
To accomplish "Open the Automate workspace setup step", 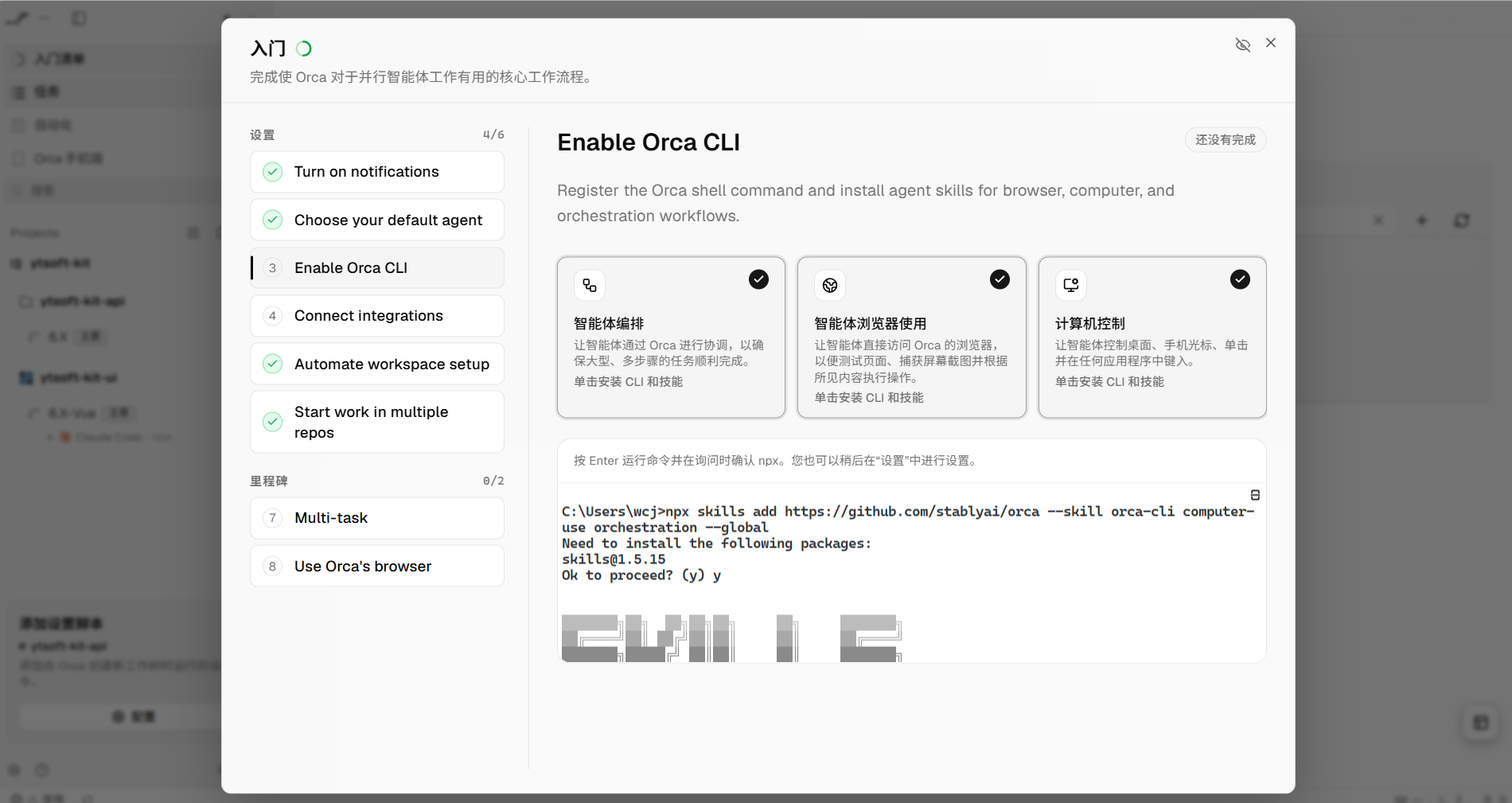I will pos(377,364).
